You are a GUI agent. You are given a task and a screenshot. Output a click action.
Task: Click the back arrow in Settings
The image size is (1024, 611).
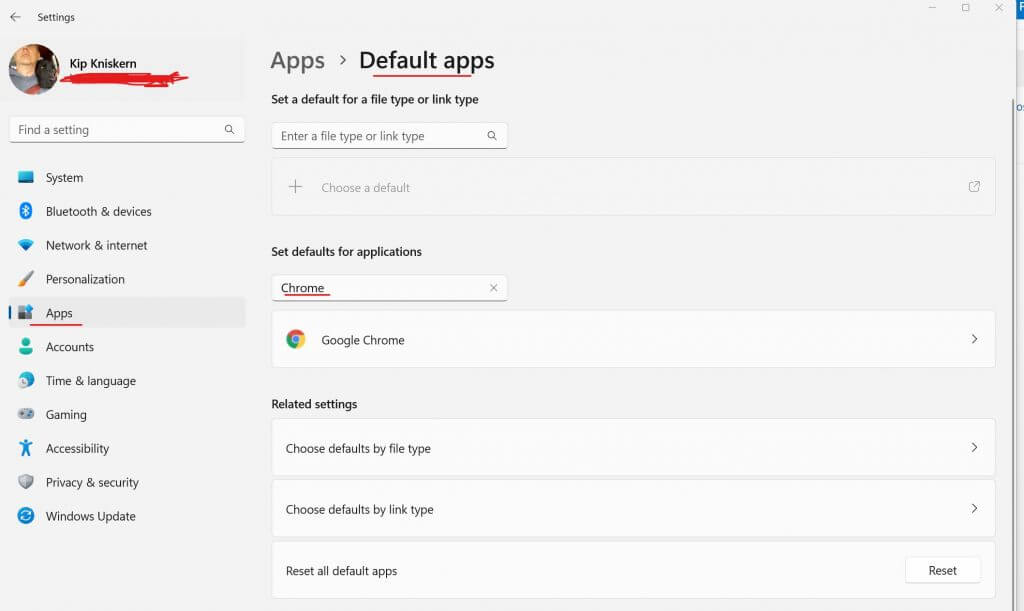tap(15, 17)
